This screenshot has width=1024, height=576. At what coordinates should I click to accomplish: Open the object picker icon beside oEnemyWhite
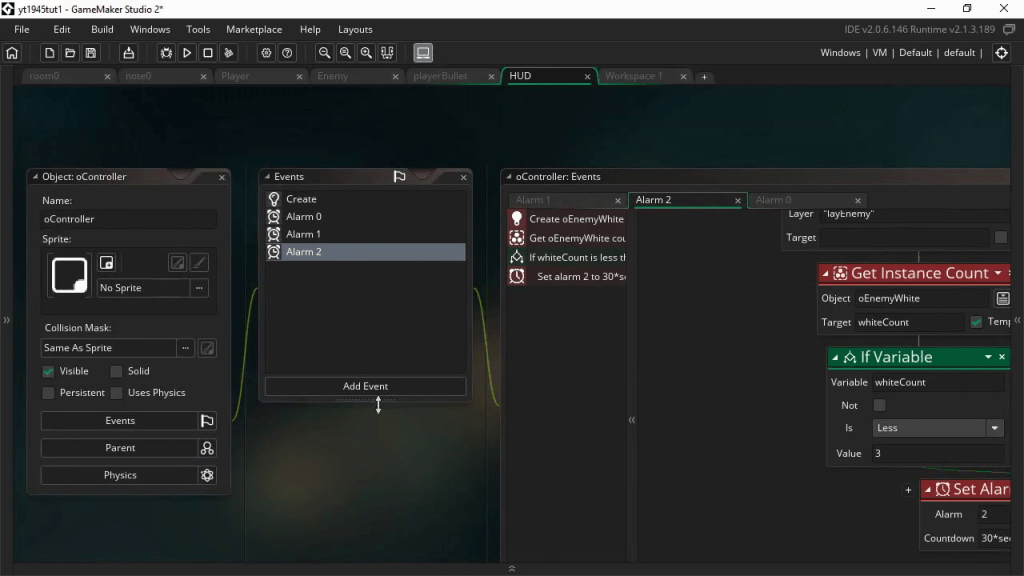coord(1002,298)
